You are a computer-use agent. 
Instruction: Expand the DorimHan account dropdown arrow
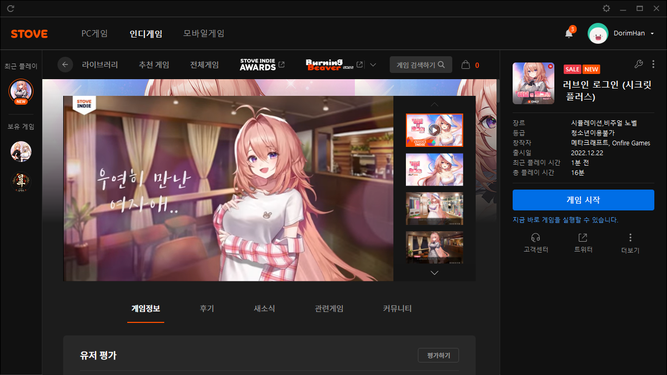click(652, 33)
